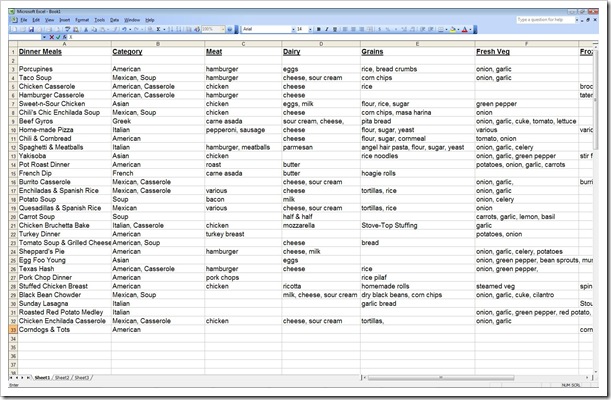Click the Cut scissors icon

pyautogui.click(x=86, y=29)
